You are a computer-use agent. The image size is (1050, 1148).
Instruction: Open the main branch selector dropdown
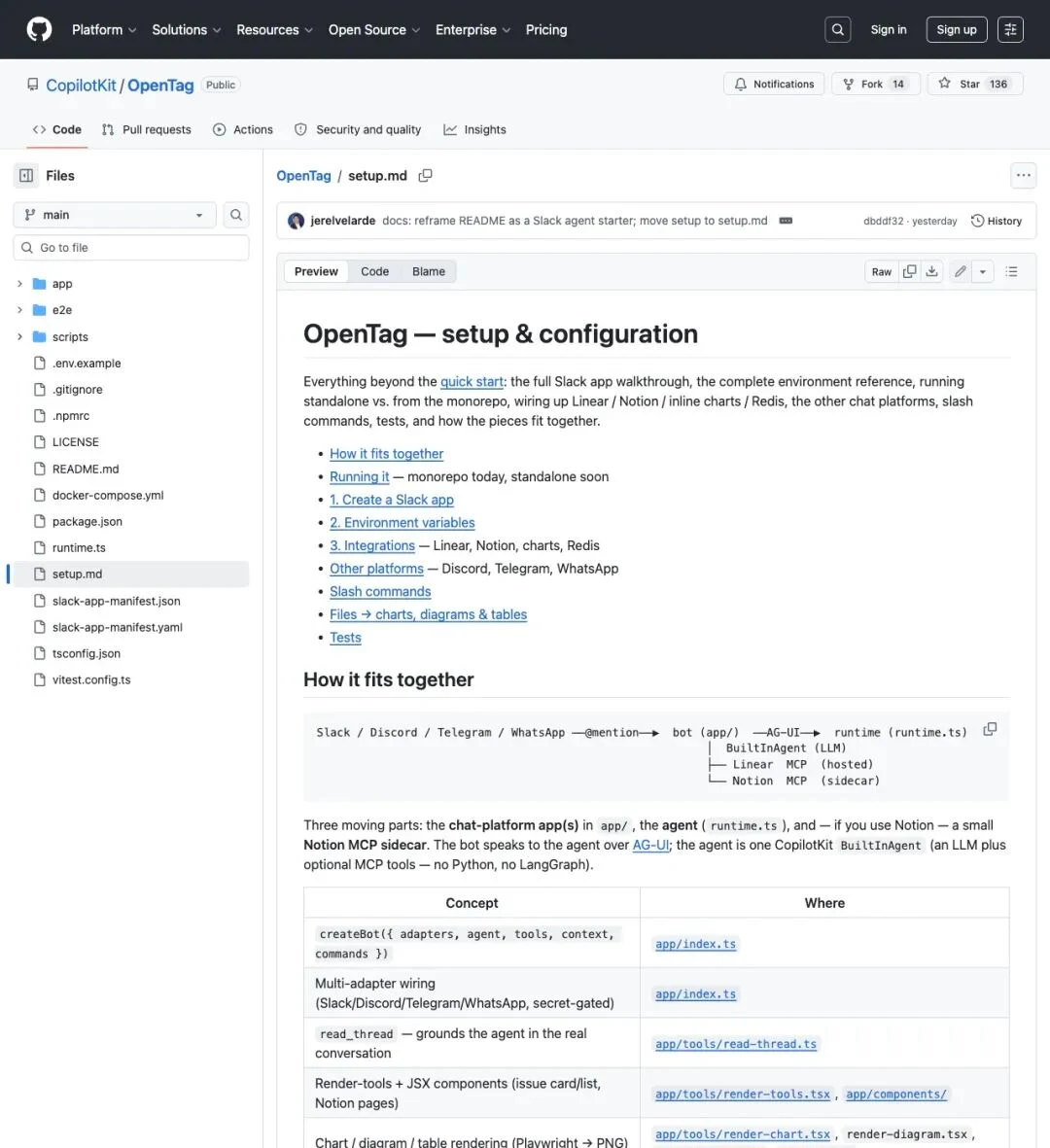click(115, 215)
